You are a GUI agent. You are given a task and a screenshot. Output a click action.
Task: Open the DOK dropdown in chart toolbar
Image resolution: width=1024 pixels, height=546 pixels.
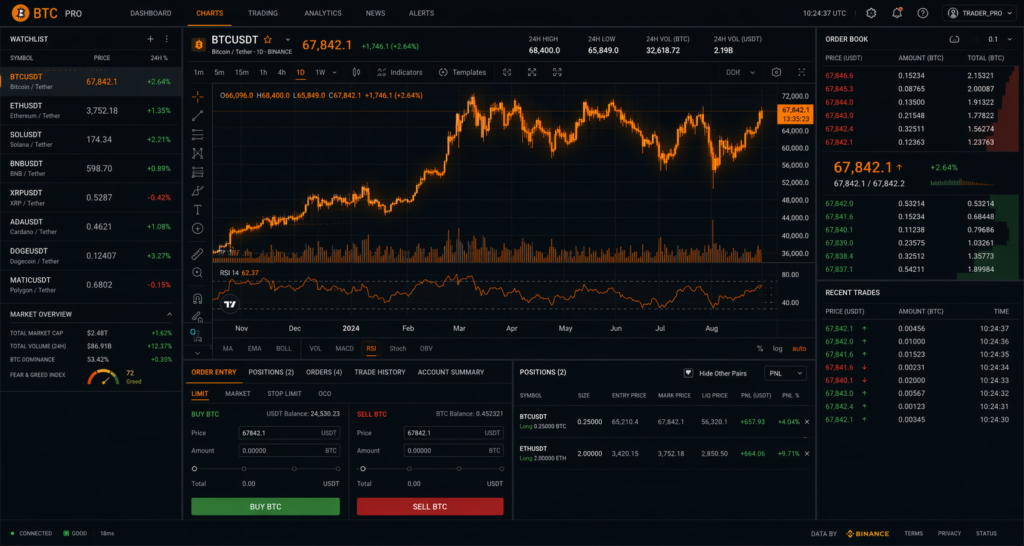[740, 72]
